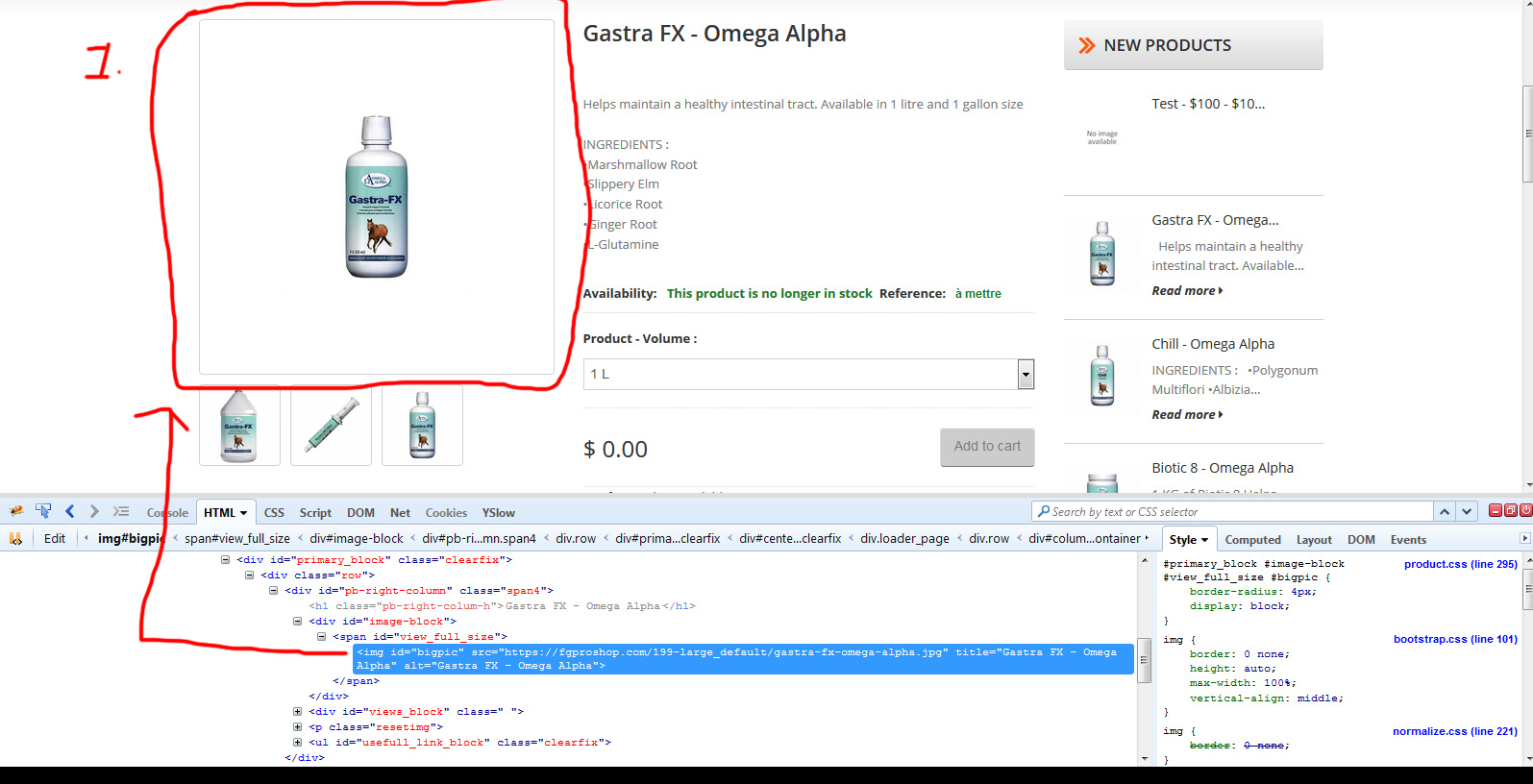Image resolution: width=1533 pixels, height=784 pixels.
Task: Jump to previous search match
Action: pyautogui.click(x=1444, y=511)
